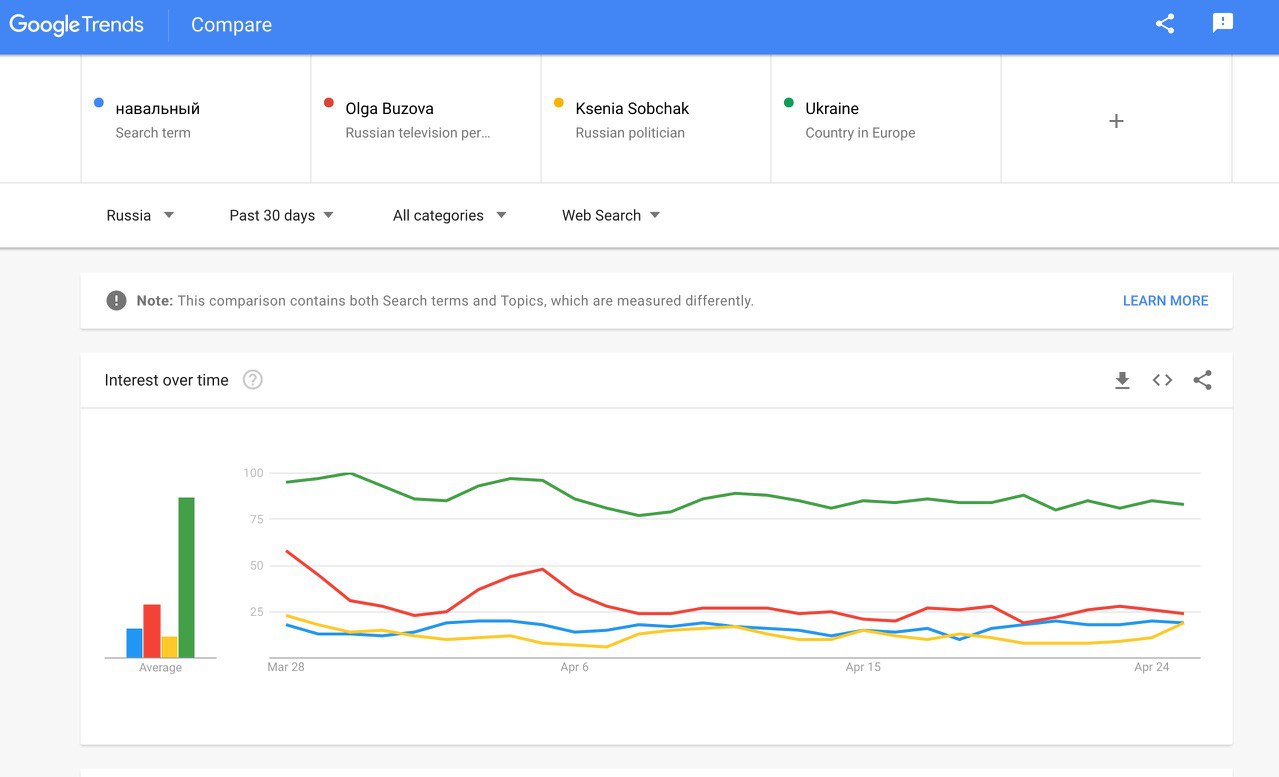Click the Apr 24 axis label
Image resolution: width=1279 pixels, height=777 pixels.
click(x=1152, y=667)
